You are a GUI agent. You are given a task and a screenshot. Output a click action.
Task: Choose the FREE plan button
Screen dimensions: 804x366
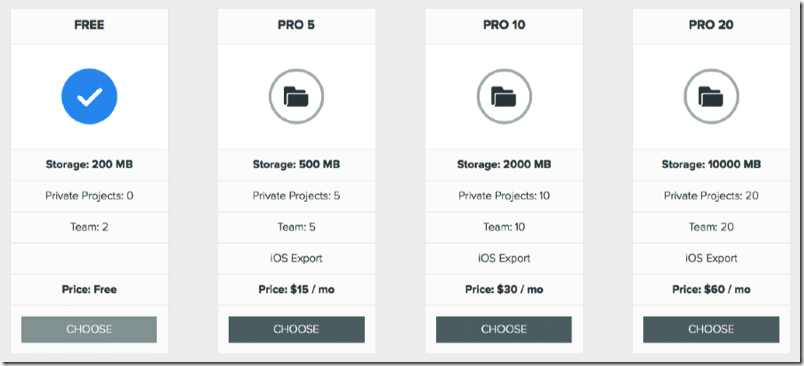(89, 329)
